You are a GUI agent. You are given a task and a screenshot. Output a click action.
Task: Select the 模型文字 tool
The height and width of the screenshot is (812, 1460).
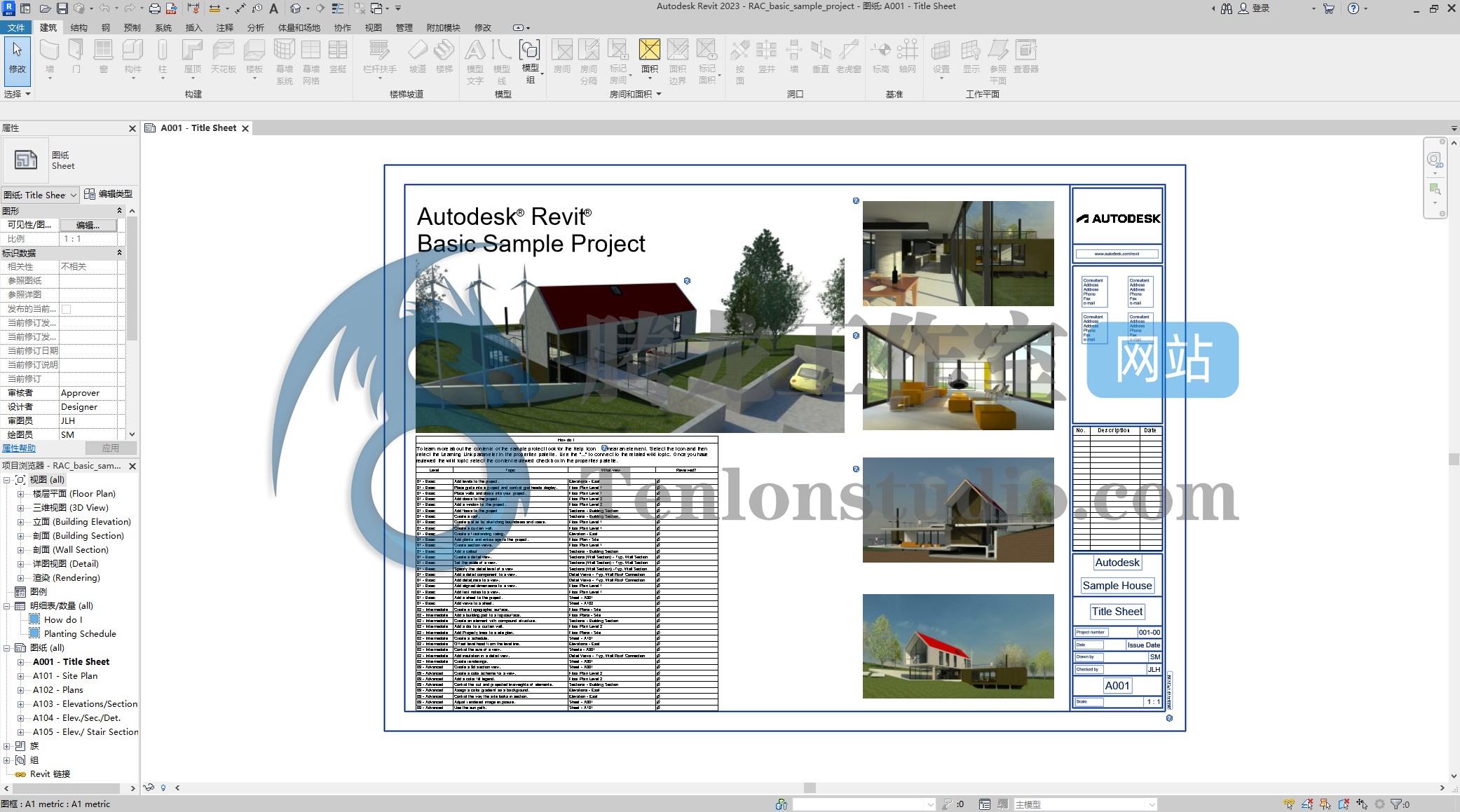(x=475, y=62)
